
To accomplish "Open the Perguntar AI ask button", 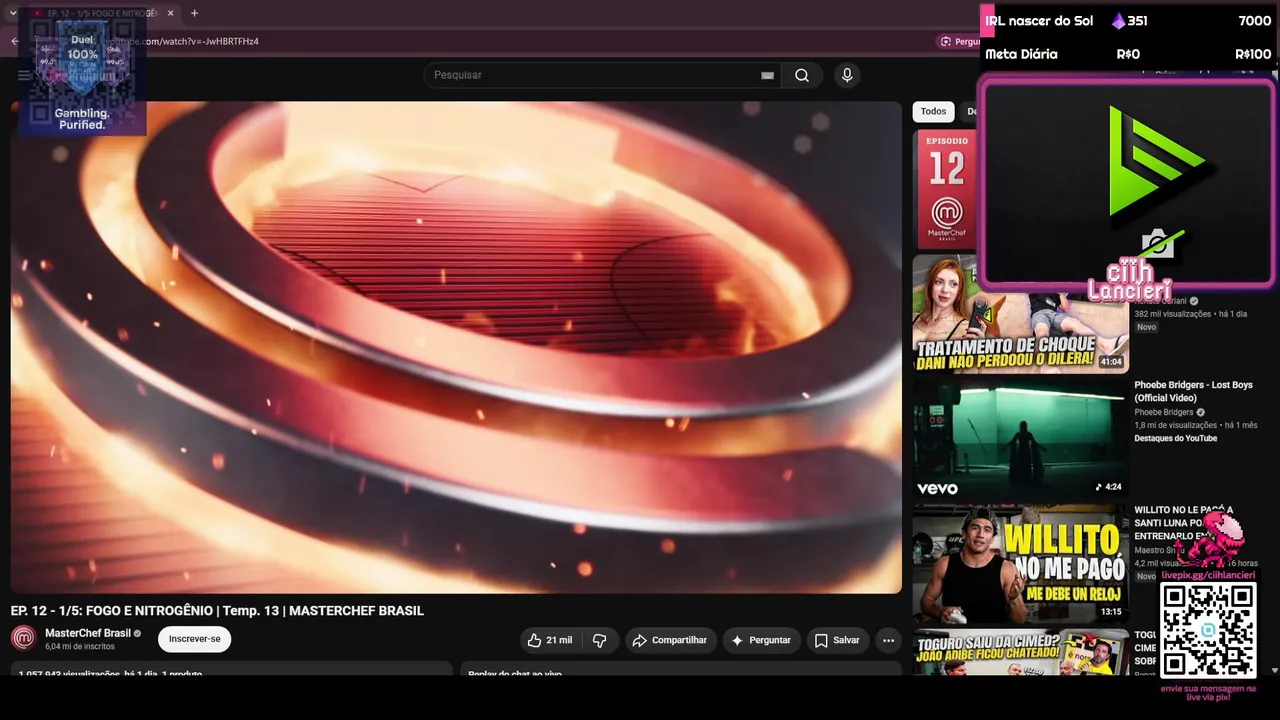I will coord(761,640).
